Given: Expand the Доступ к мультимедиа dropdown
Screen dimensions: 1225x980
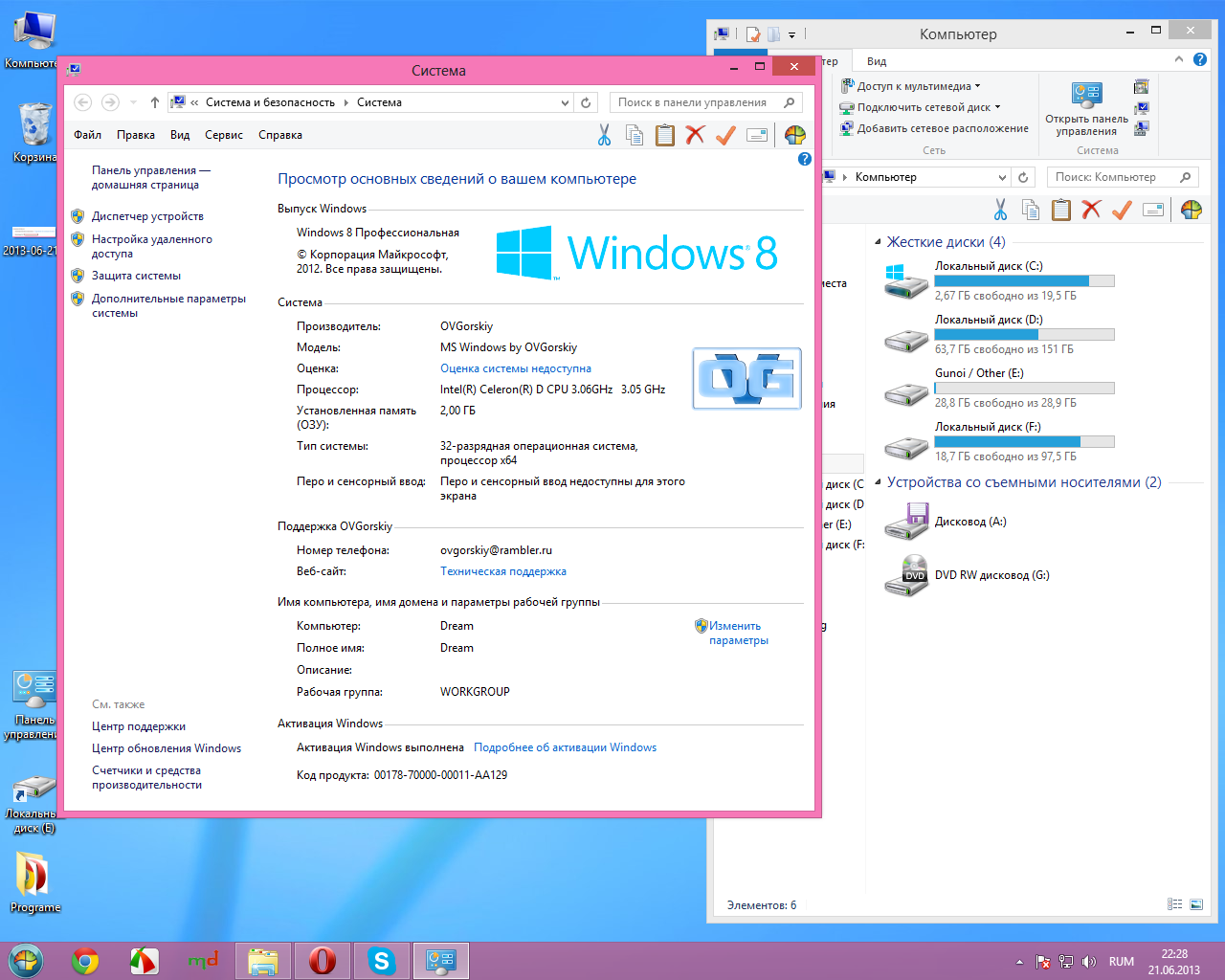Looking at the screenshot, I should (977, 86).
